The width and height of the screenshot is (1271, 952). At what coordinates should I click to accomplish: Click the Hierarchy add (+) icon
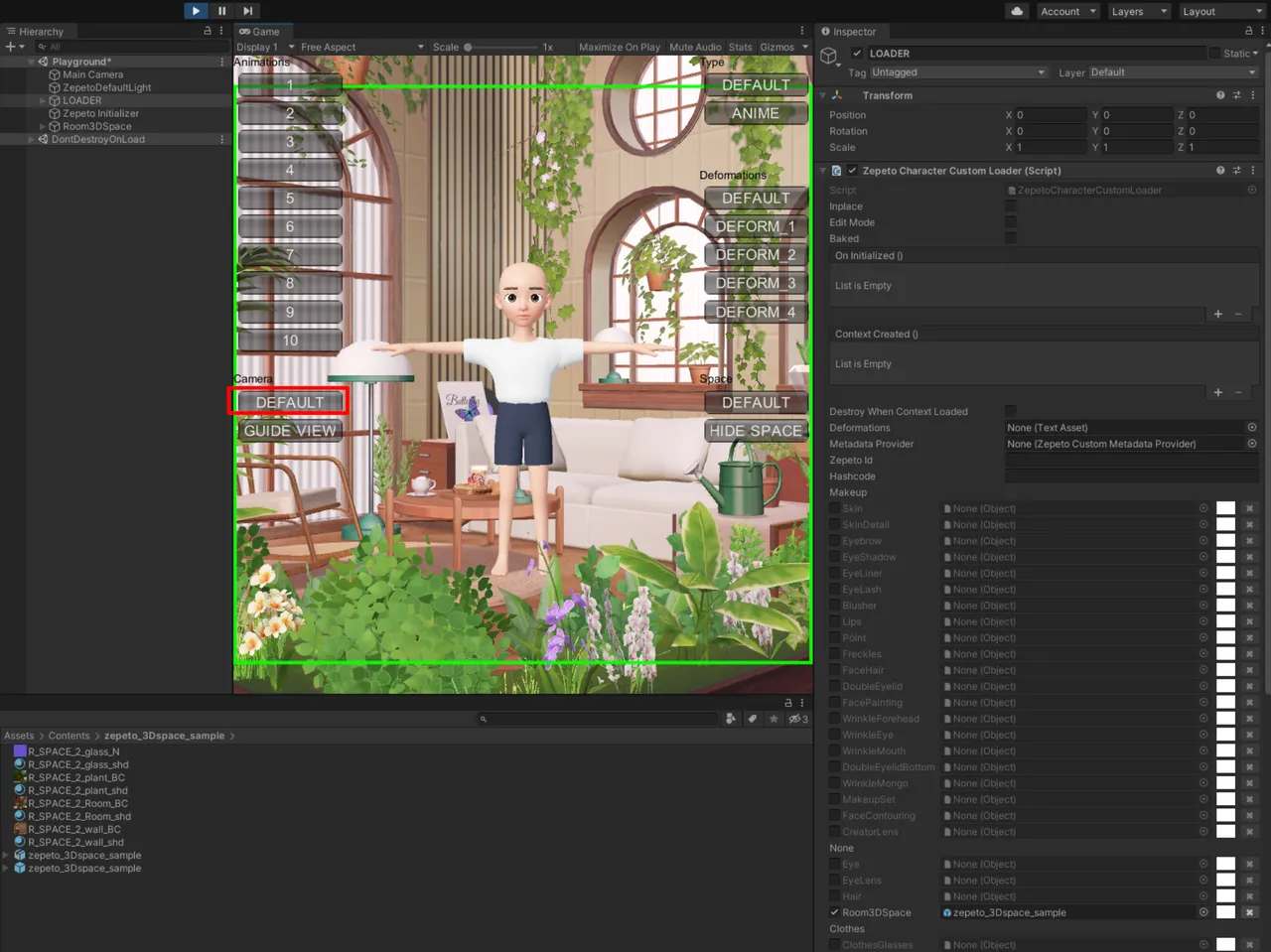click(11, 47)
